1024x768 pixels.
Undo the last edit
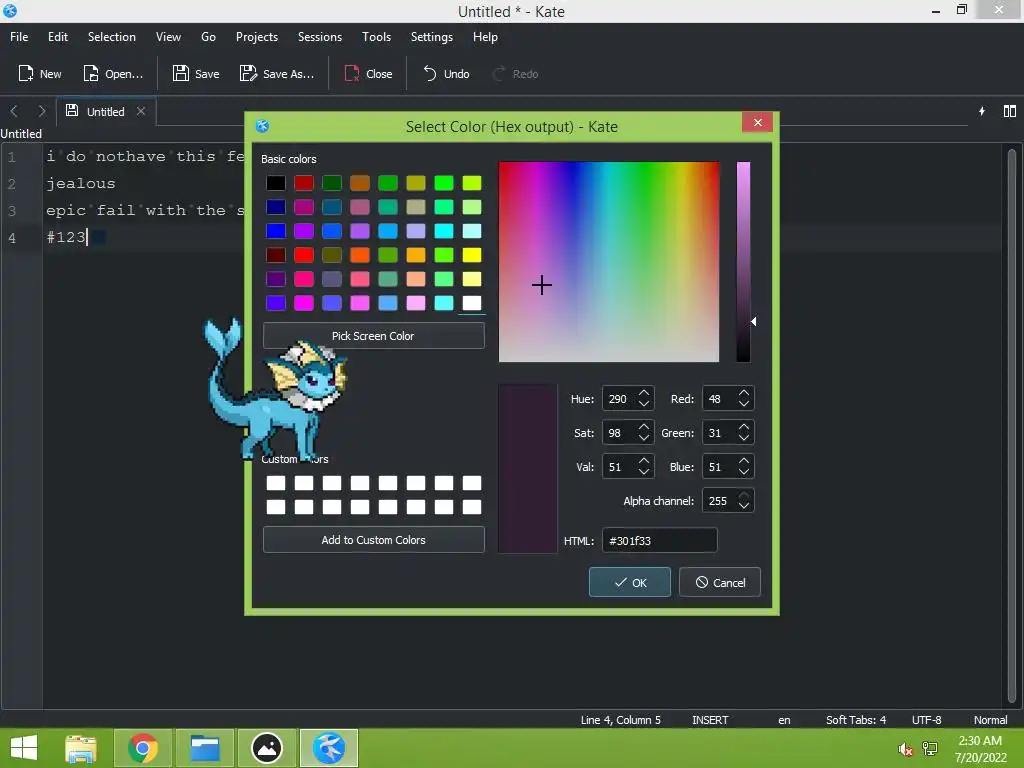447,74
